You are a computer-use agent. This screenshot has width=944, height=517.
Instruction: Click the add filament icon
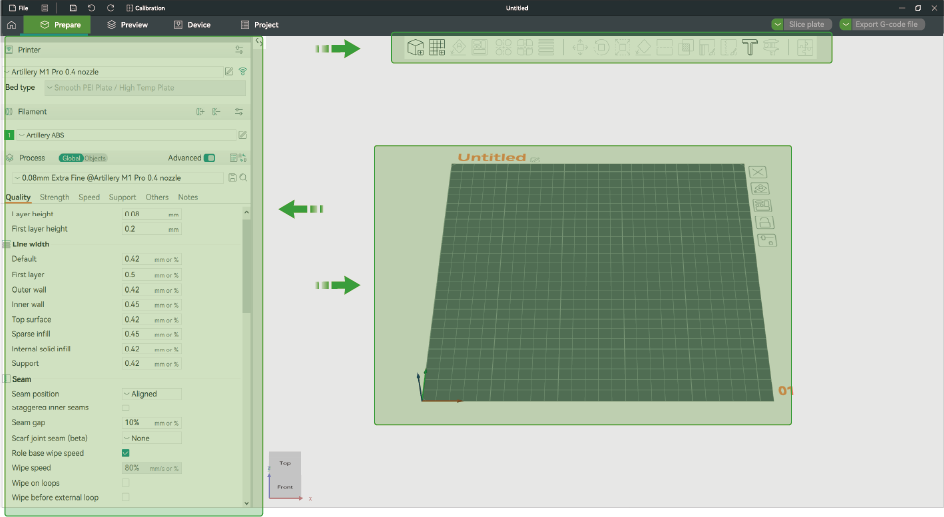pyautogui.click(x=200, y=112)
